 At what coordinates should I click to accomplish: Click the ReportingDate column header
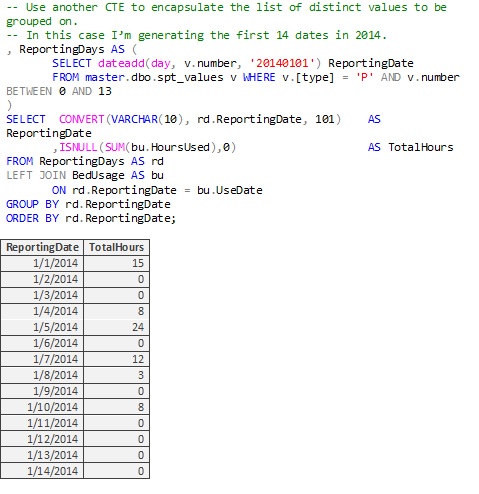(x=42, y=247)
